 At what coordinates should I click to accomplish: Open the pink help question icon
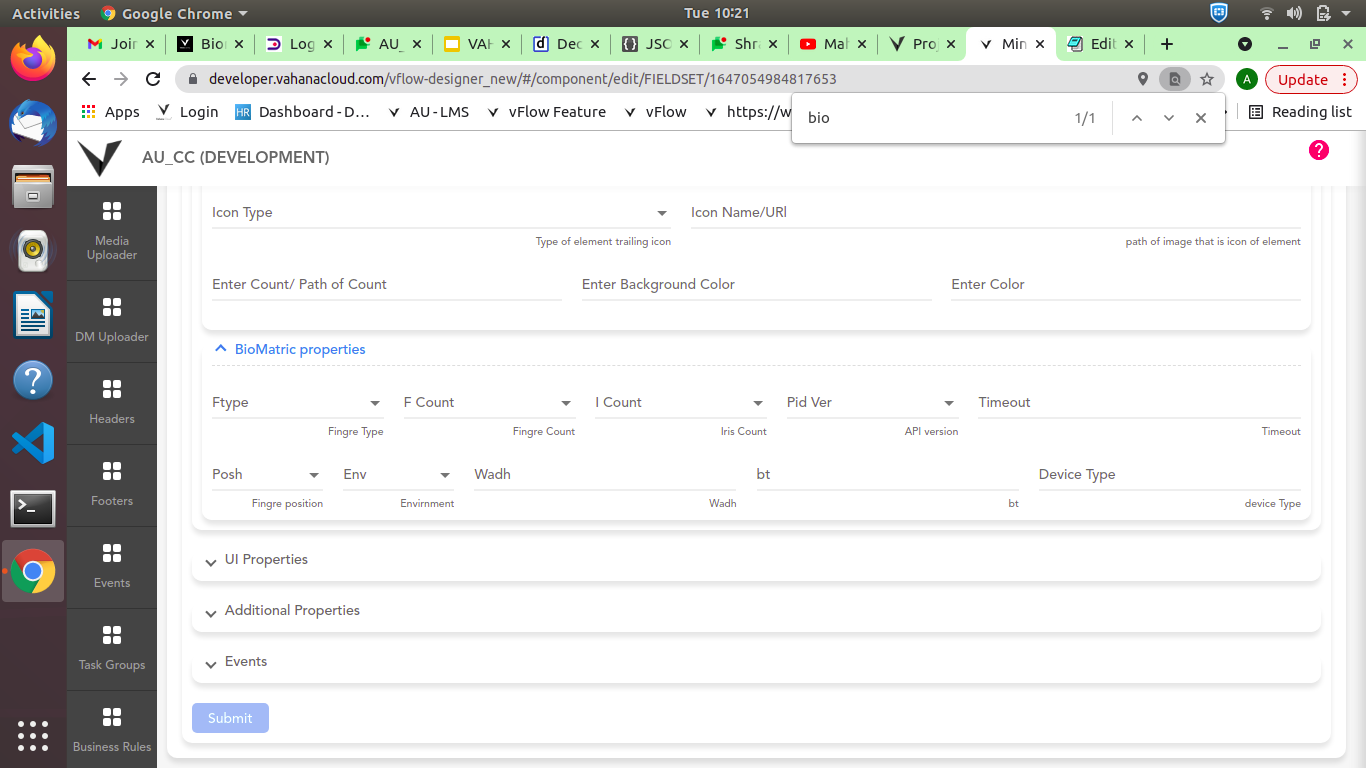pyautogui.click(x=1319, y=150)
